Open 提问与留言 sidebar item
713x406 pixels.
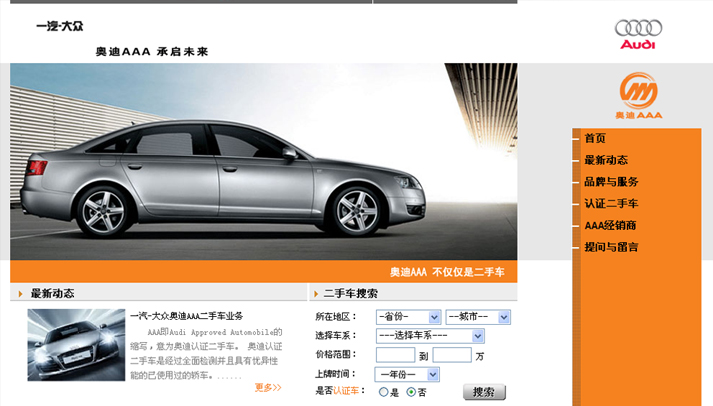[611, 247]
